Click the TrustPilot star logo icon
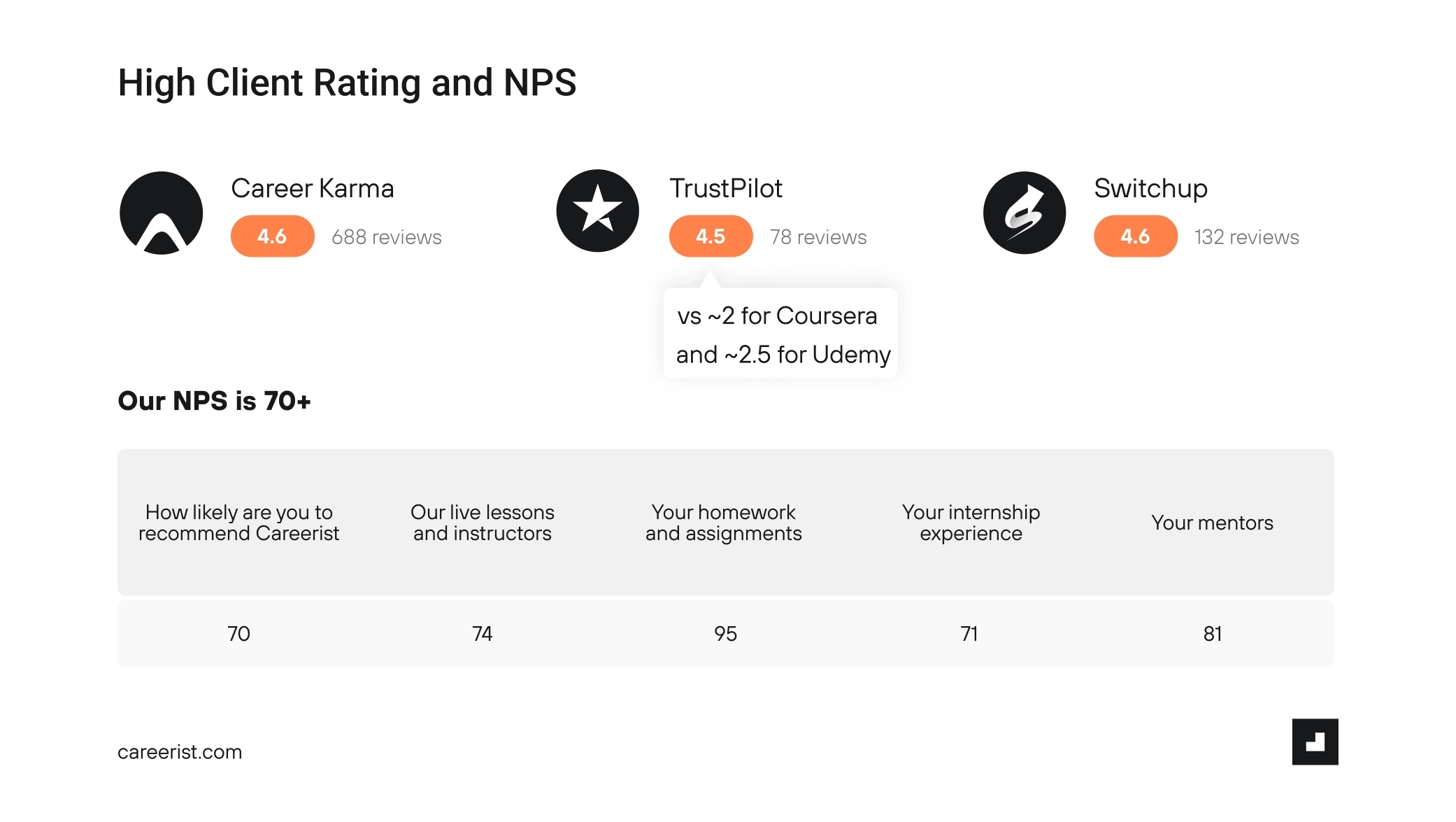1456x822 pixels. [x=597, y=211]
